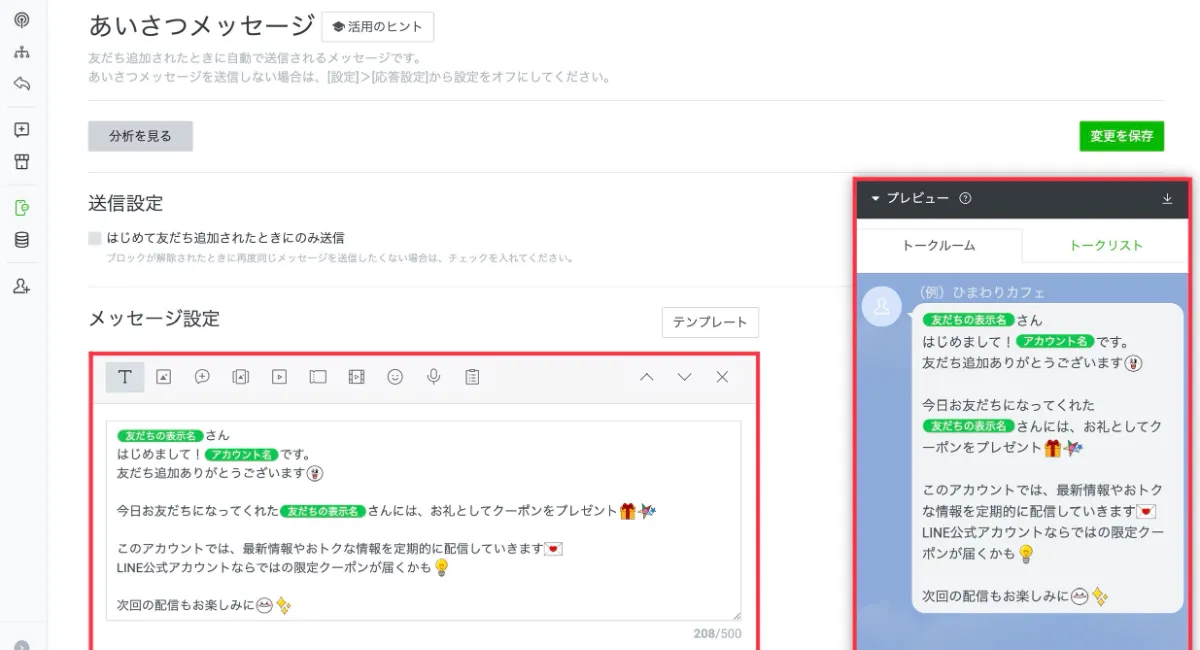
Task: Click '(例) ひまわりカフェ' name in preview
Action: pyautogui.click(x=981, y=293)
